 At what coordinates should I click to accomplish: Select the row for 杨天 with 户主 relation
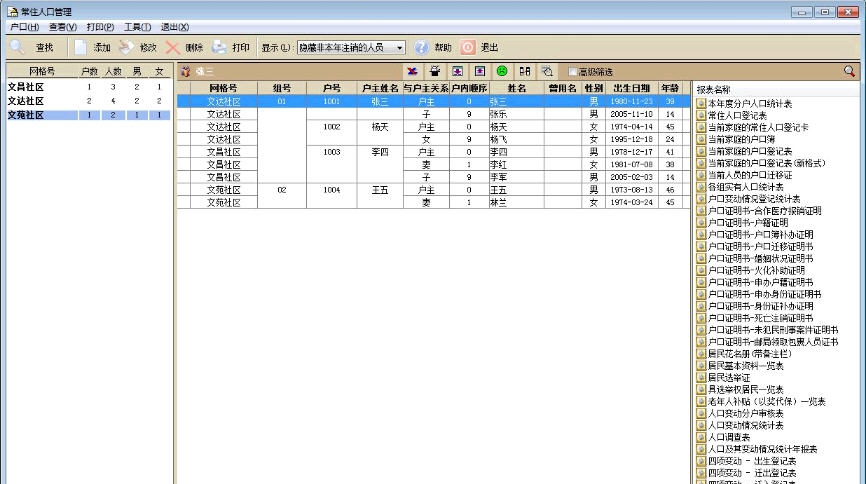click(434, 127)
